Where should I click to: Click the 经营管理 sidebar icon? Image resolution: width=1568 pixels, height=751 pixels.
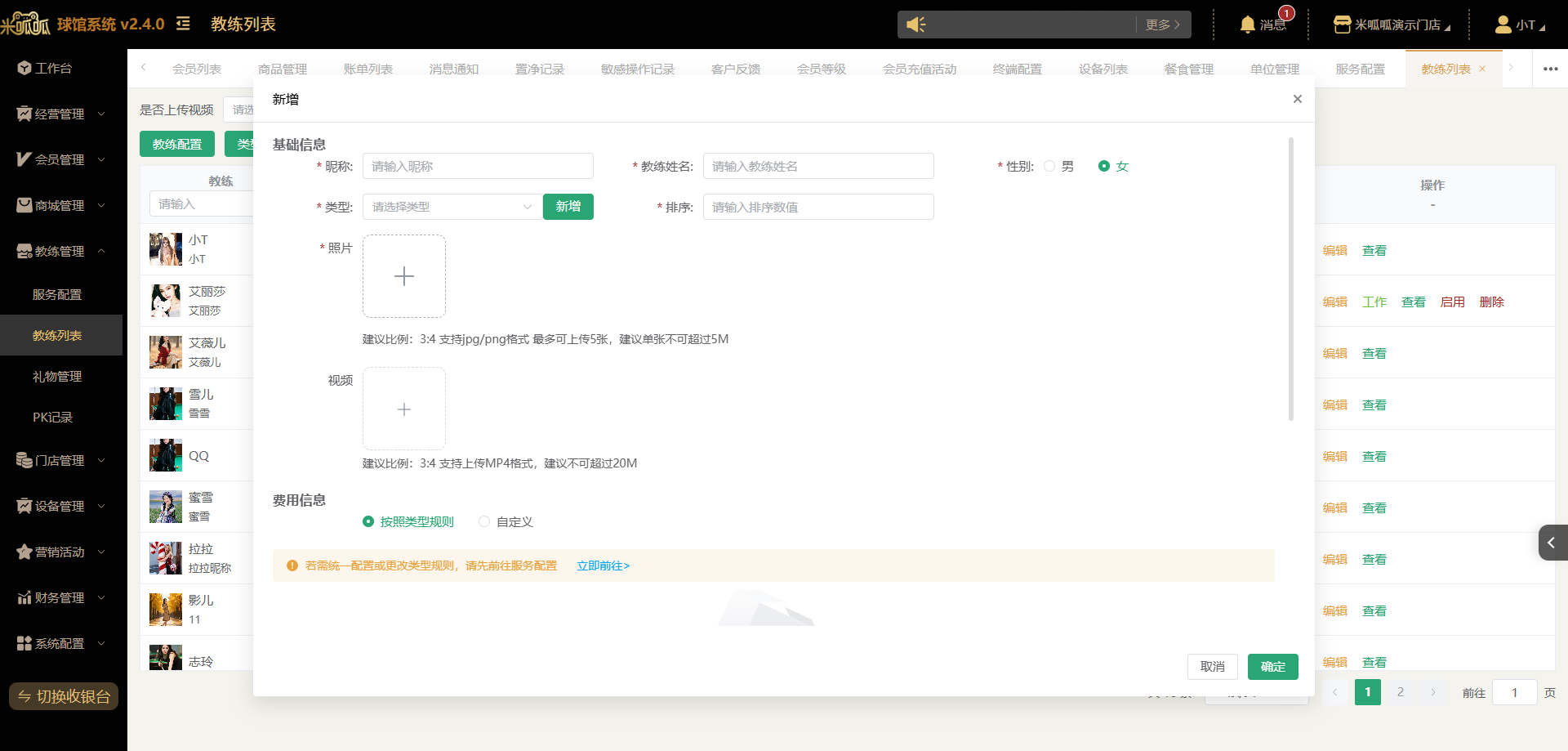tap(24, 114)
